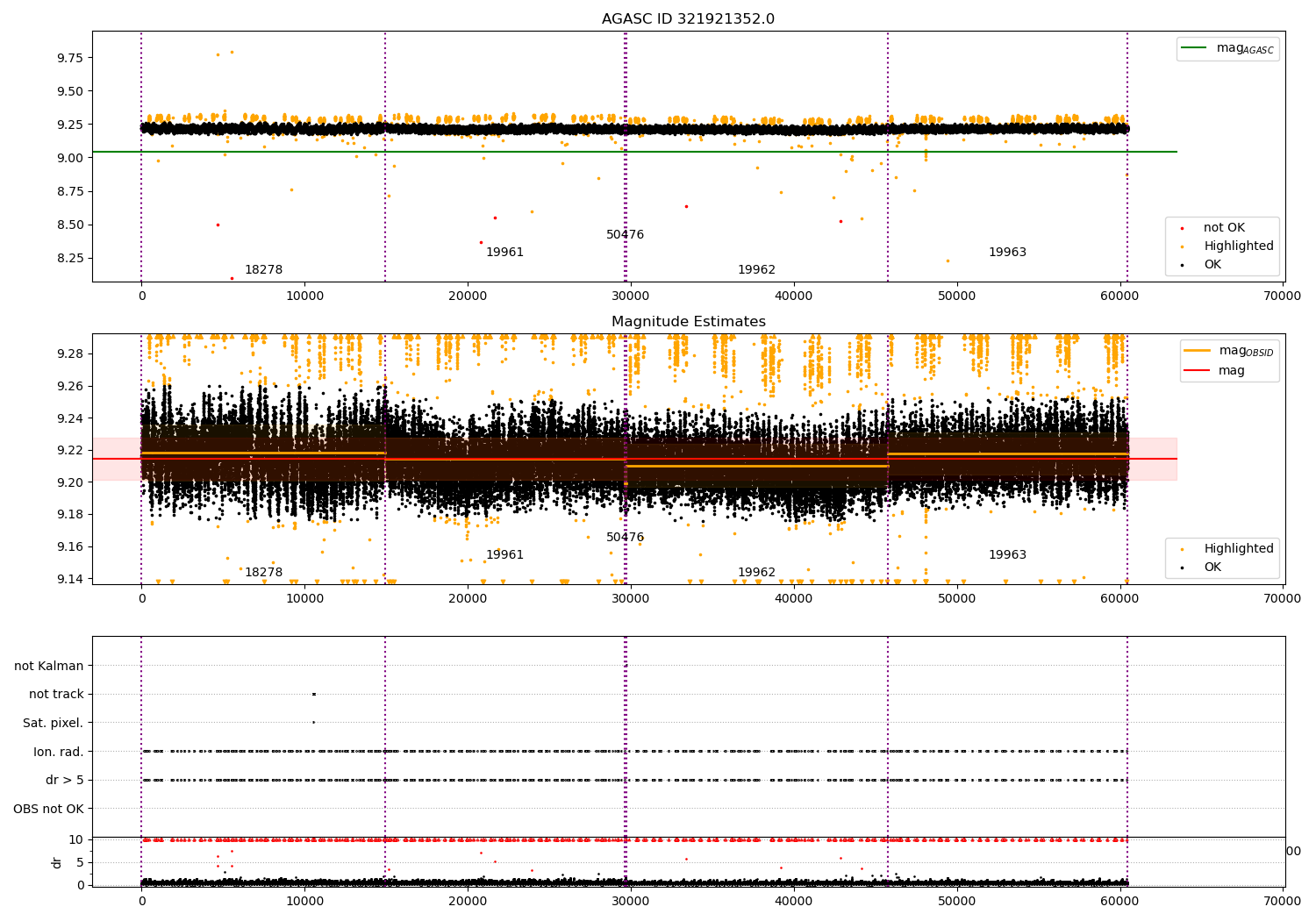1316x921 pixels.
Task: Click the 'AGASC ID 321921352.0' figure title
Action: click(x=688, y=19)
